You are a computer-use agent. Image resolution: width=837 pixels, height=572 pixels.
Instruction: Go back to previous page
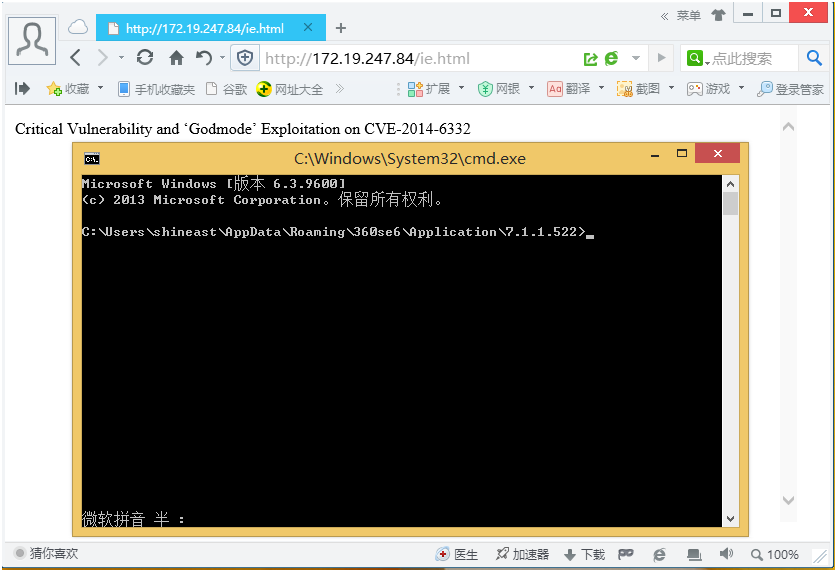(75, 58)
